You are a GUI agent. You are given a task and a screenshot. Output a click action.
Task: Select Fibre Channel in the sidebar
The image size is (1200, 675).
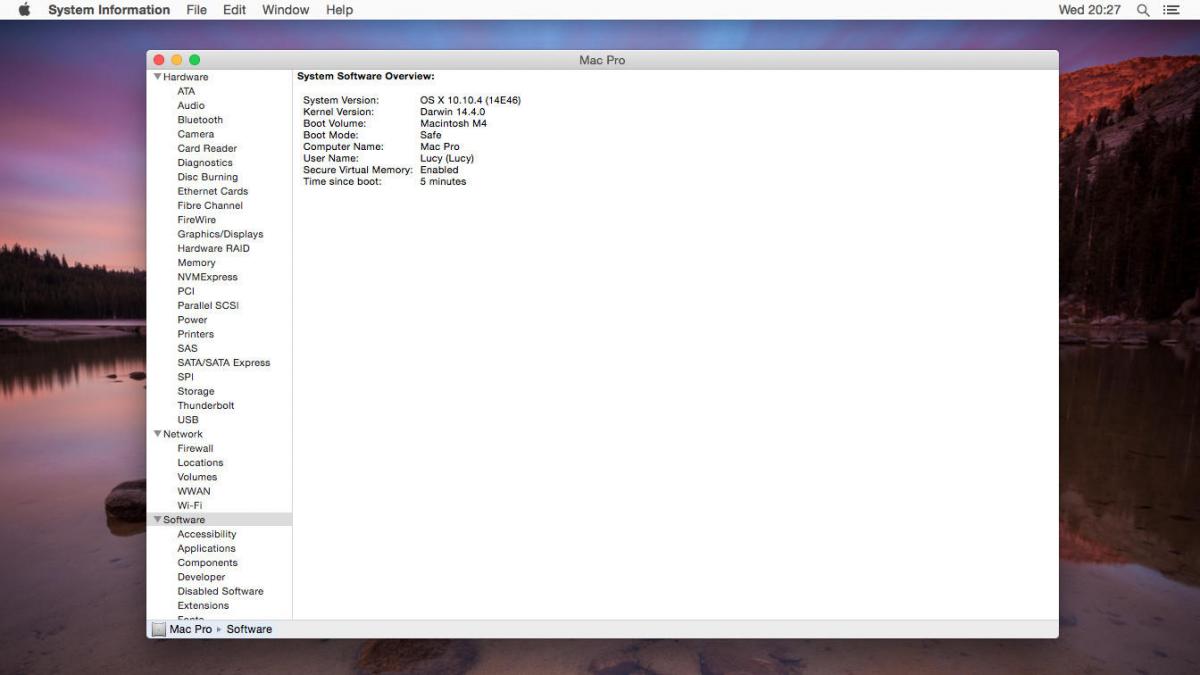click(210, 205)
